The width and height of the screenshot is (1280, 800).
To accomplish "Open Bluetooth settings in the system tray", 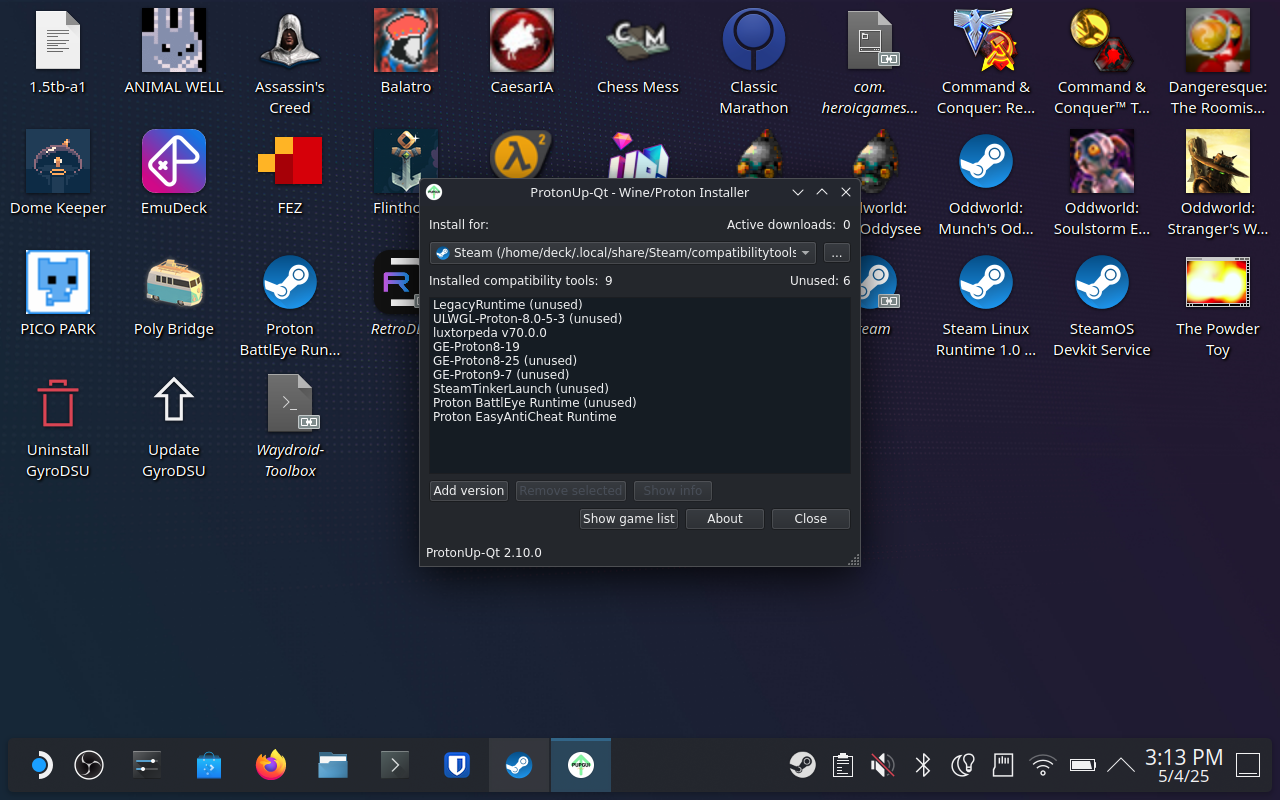I will [923, 766].
